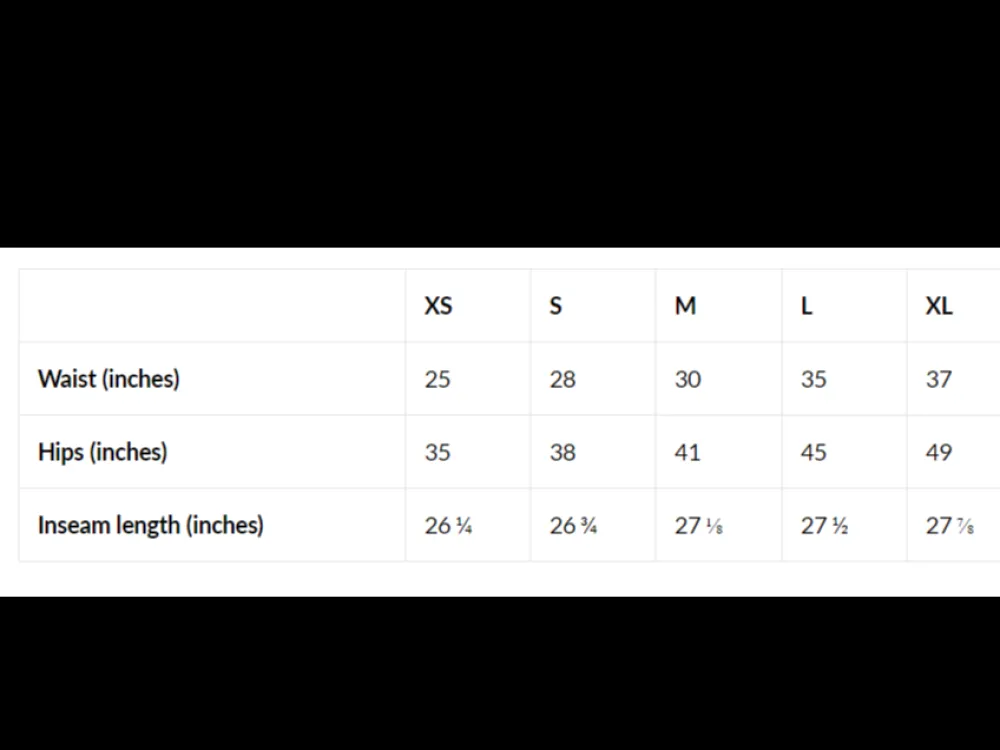Select the L size header
1000x750 pixels.
807,306
